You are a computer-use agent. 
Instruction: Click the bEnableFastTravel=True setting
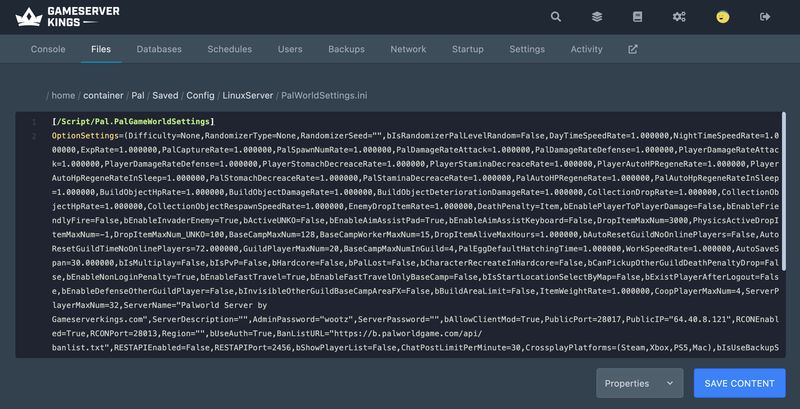pyautogui.click(x=253, y=277)
